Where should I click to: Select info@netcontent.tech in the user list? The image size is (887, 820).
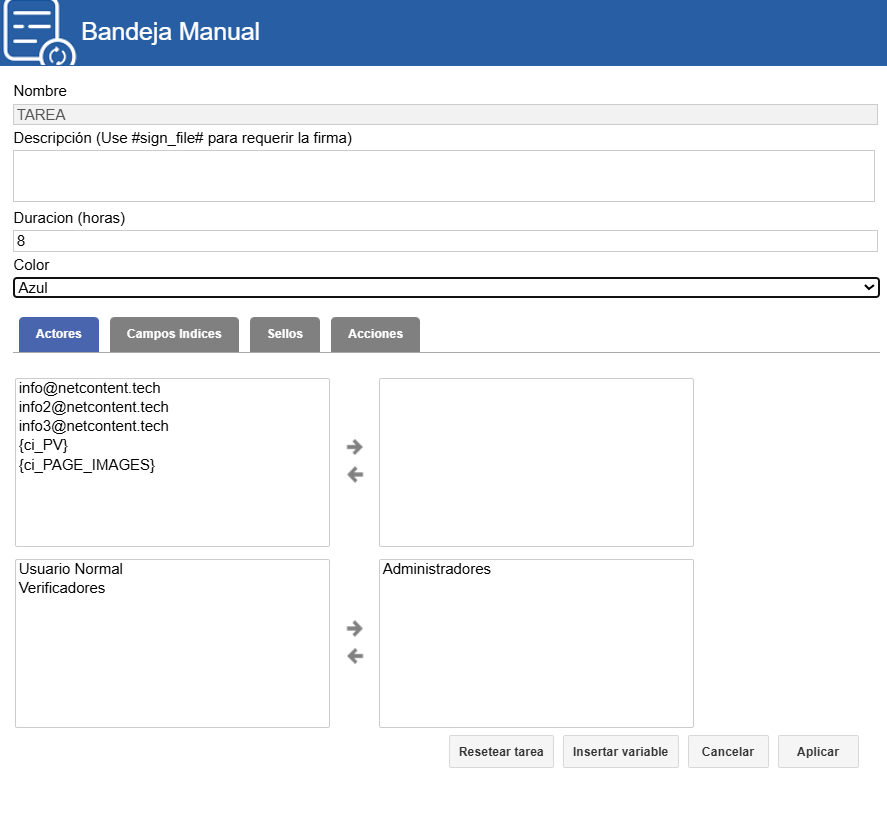point(90,388)
